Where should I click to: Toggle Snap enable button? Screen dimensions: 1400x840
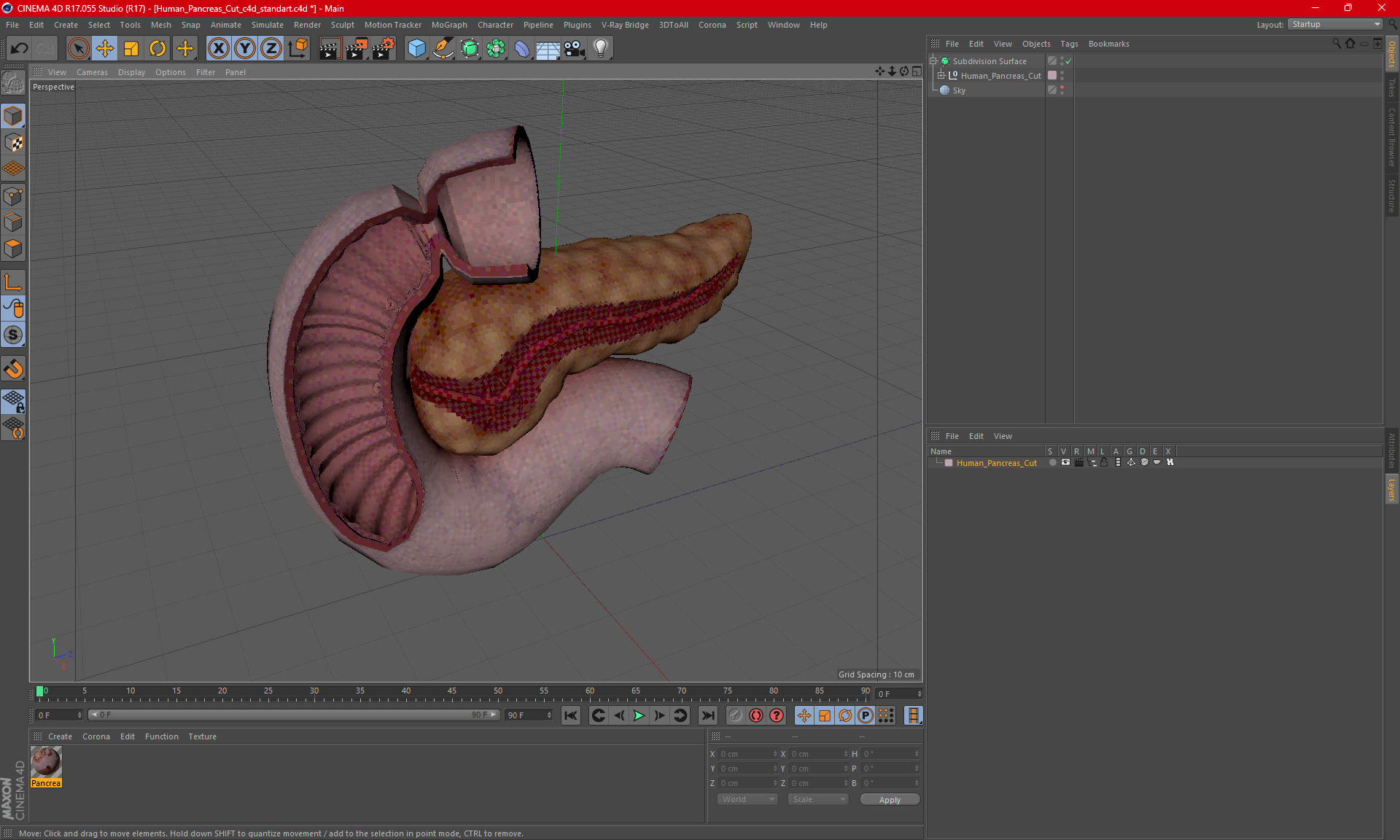coord(13,369)
